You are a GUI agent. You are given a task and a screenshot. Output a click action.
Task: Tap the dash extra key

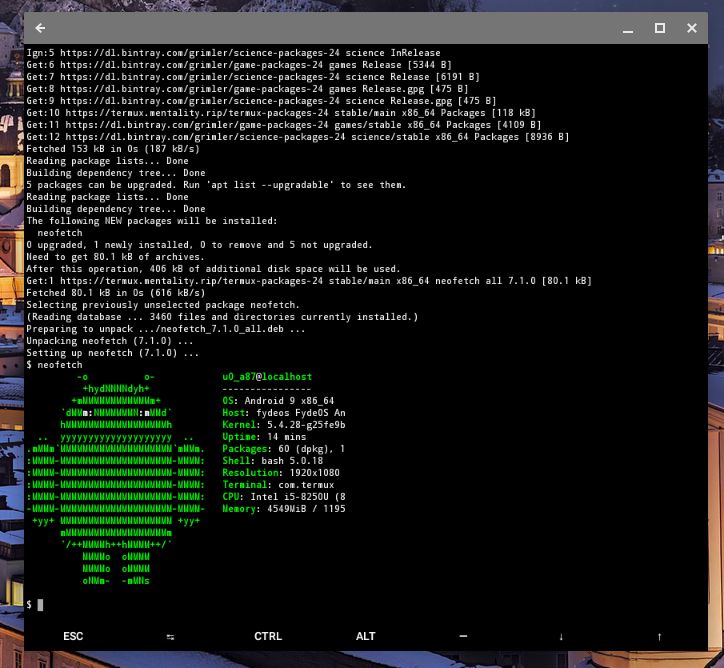coord(463,636)
